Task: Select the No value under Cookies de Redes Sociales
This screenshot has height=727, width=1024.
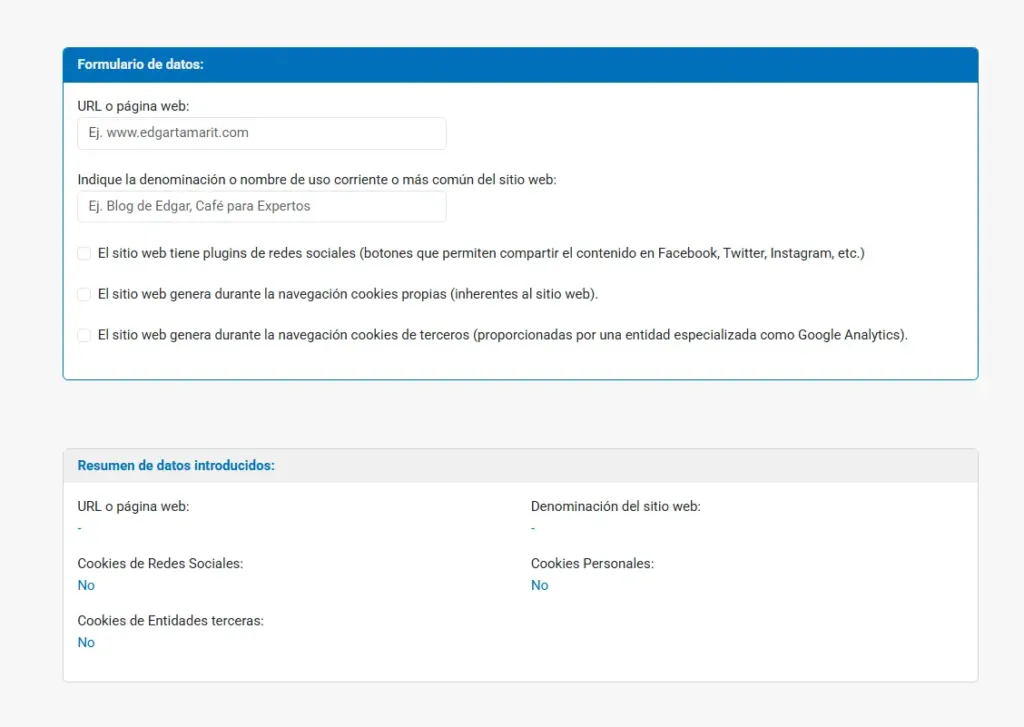Action: pos(86,586)
